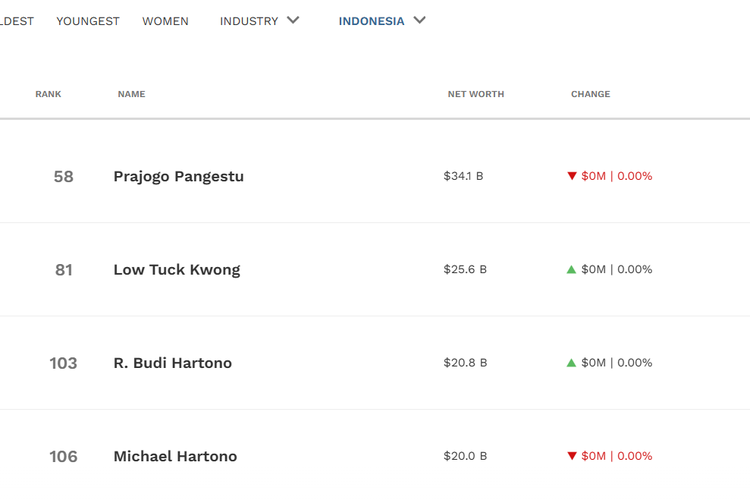Viewport: 750px width, 500px height.
Task: Open the Indonesia country dropdown chevron
Action: tap(420, 20)
